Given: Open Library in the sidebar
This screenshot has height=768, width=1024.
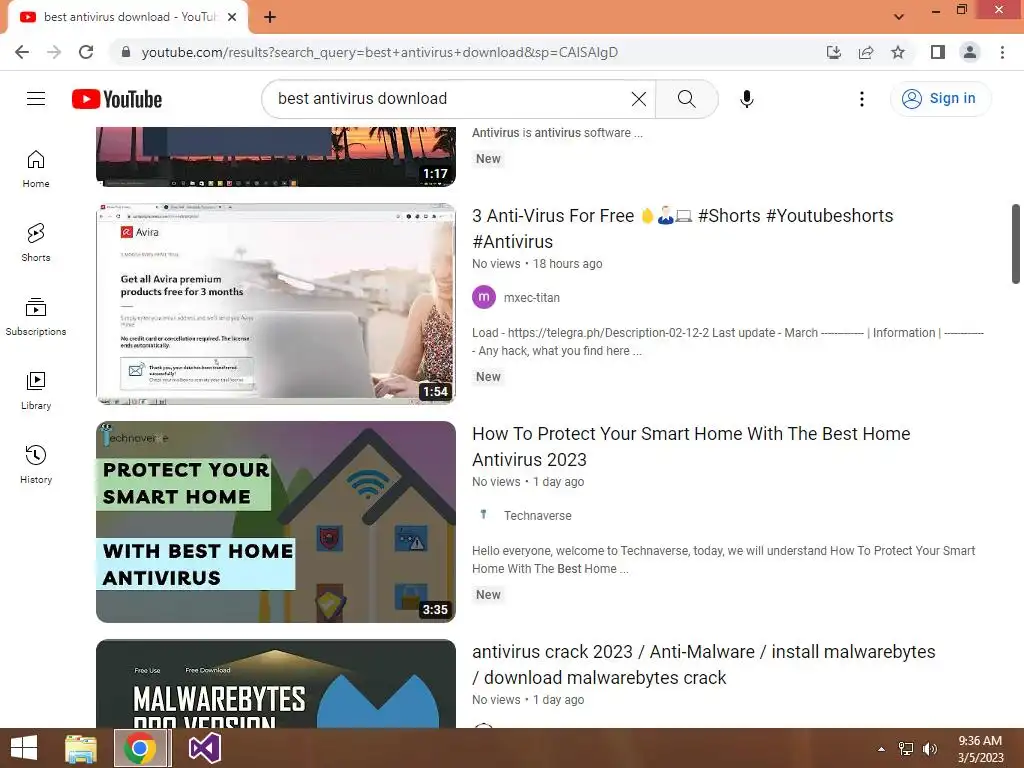Looking at the screenshot, I should 36,391.
